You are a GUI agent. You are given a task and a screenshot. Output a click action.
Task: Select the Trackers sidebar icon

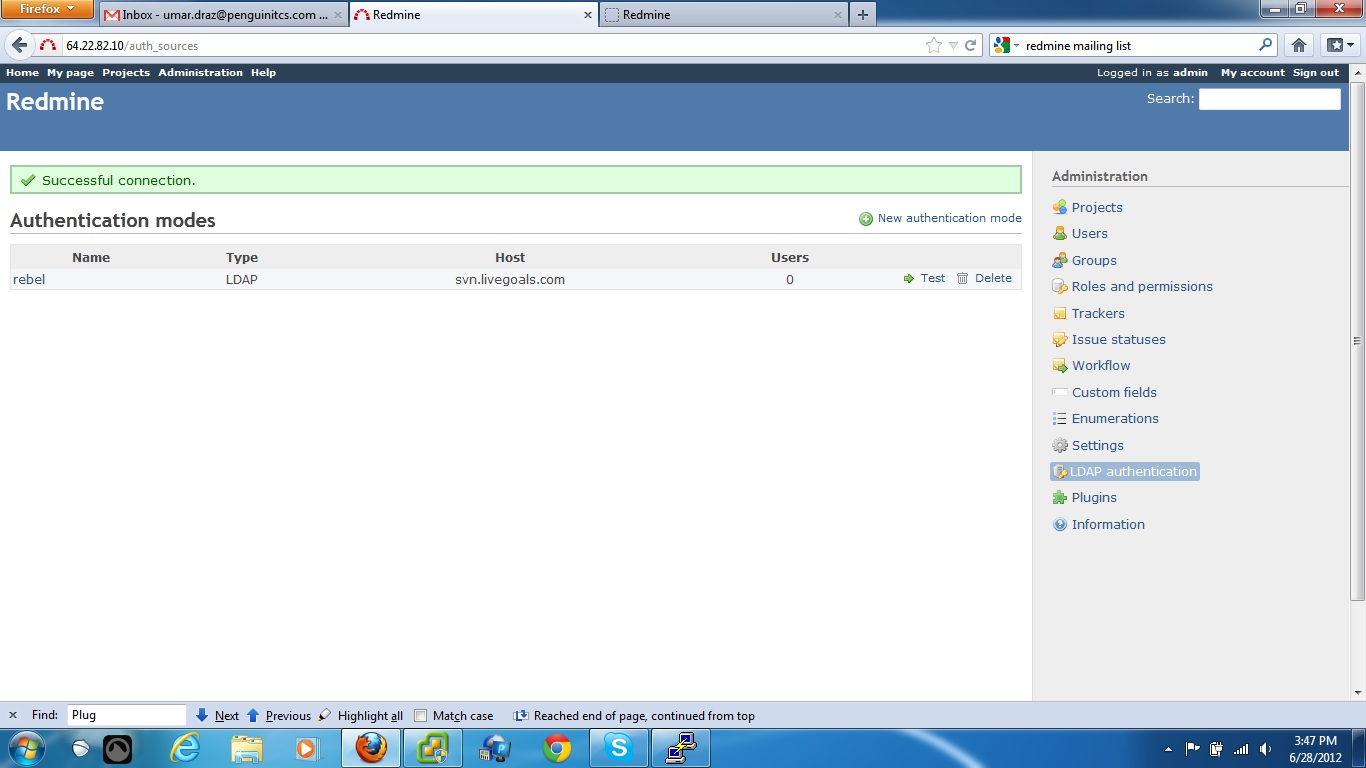point(1059,313)
